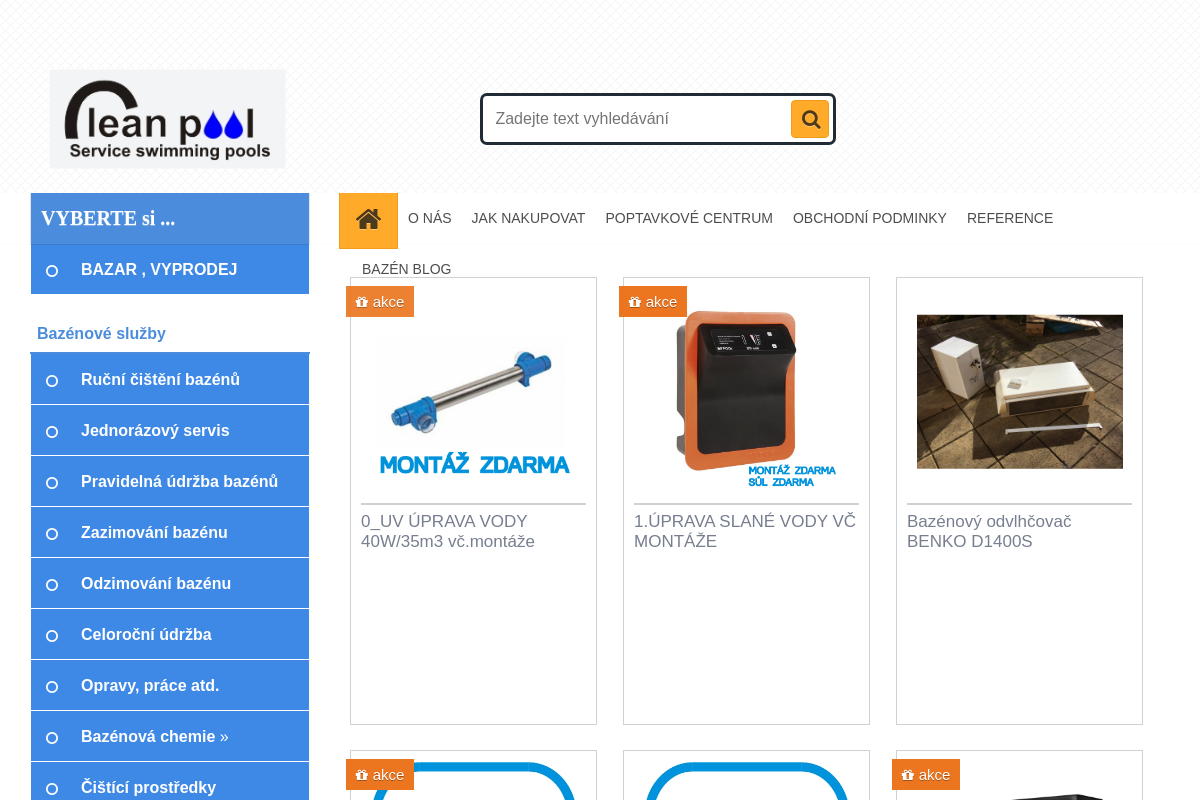Screen dimensions: 1200x800
Task: Expand the Bazénová chemie » submenu
Action: [155, 737]
